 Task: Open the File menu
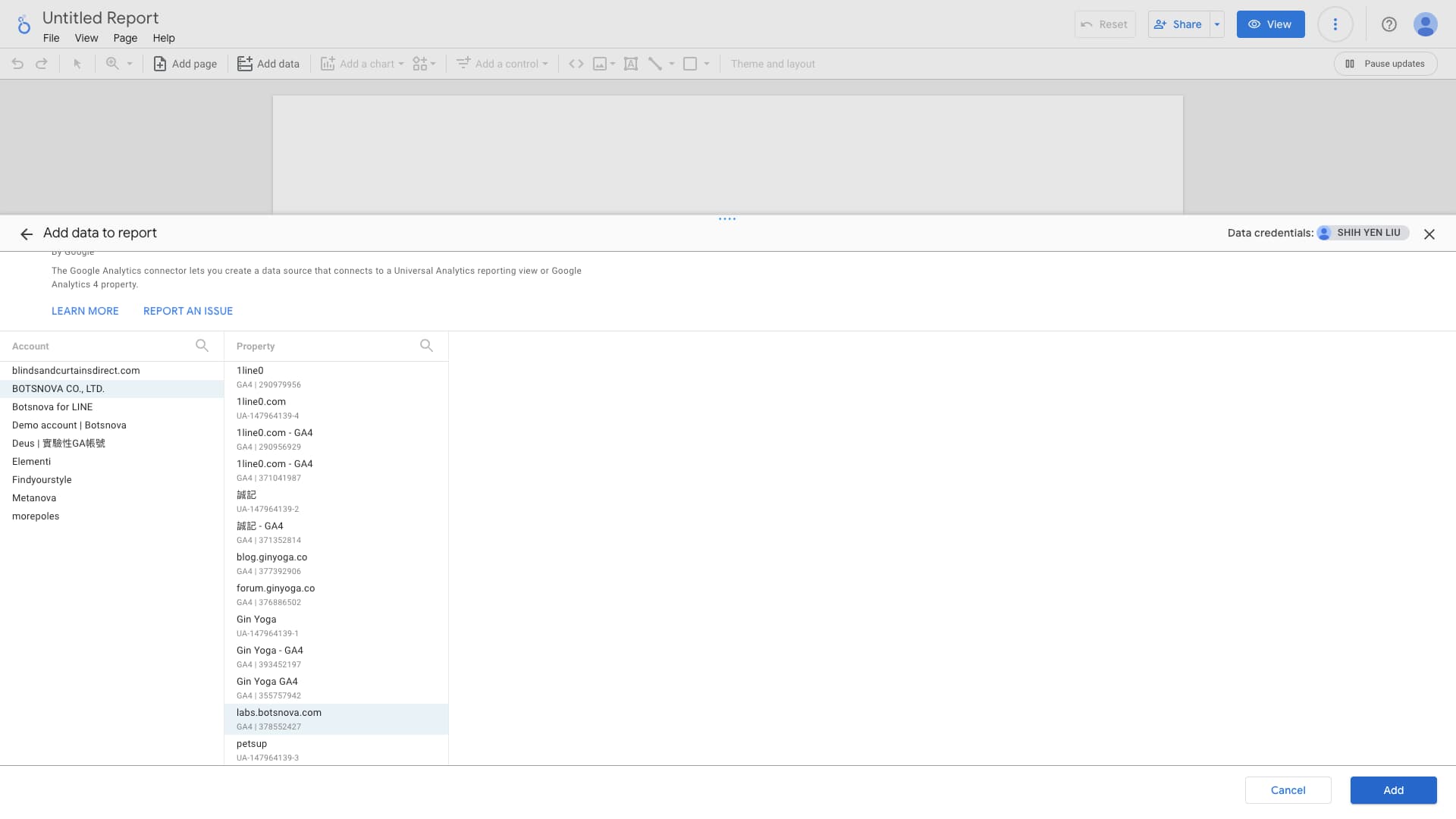(52, 38)
